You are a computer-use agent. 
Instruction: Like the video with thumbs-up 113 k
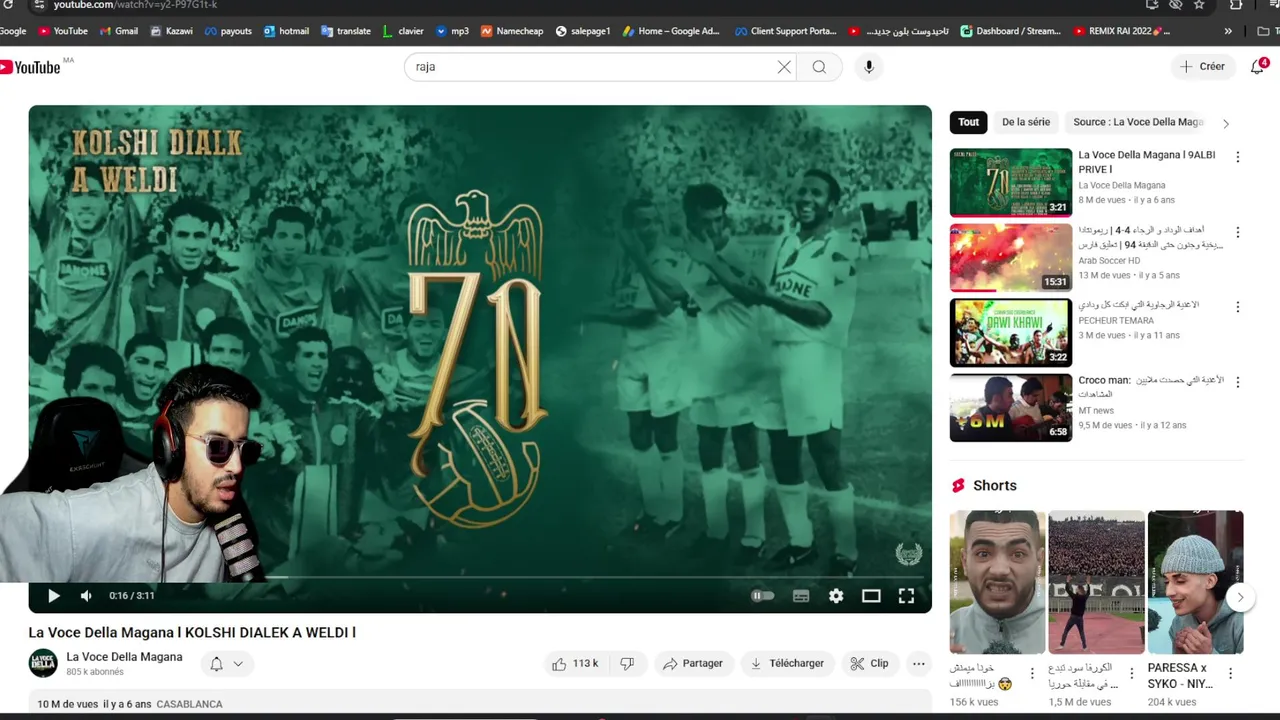point(575,663)
